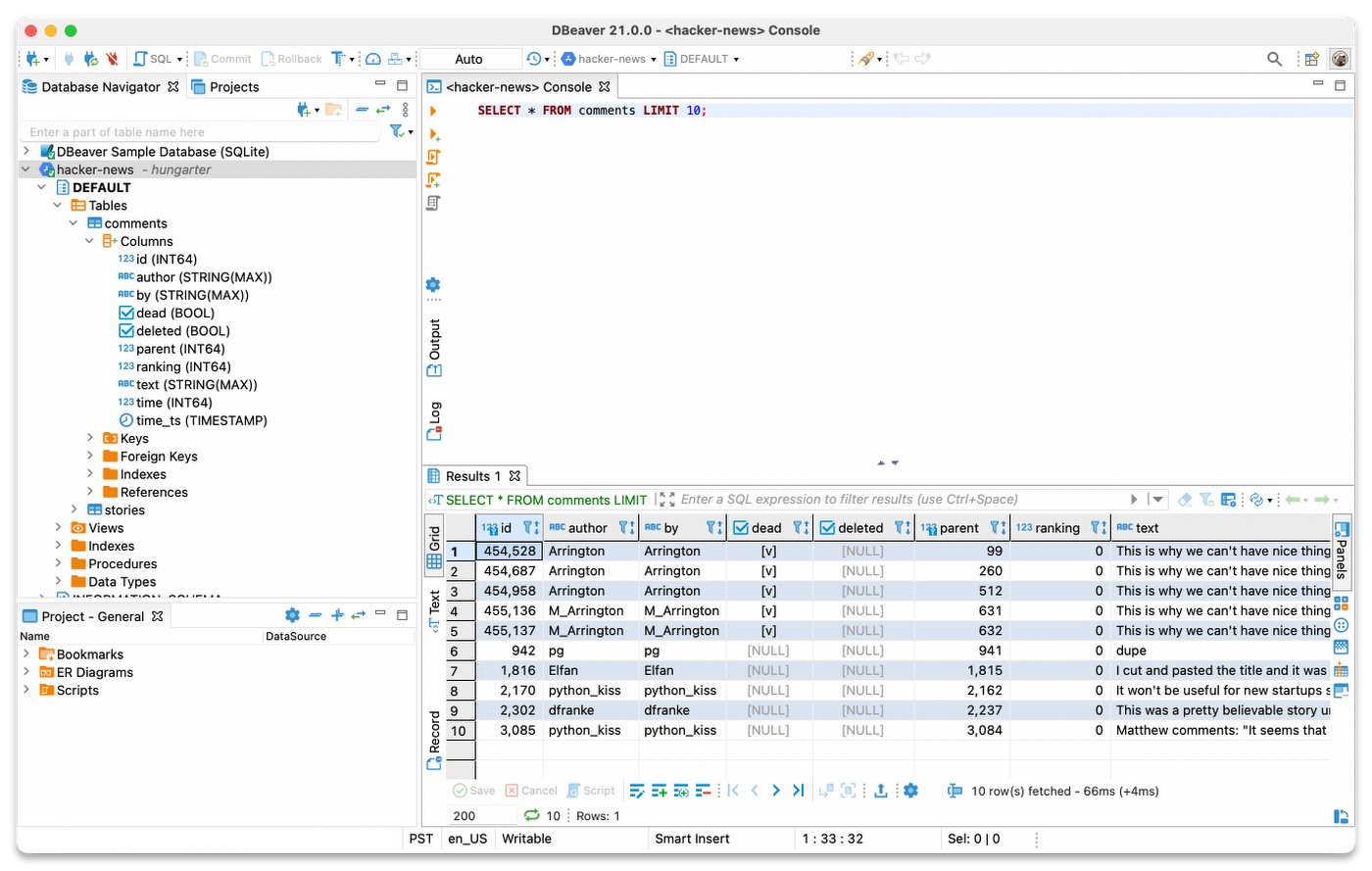
Task: Click the New Connection plug icon in main toolbar
Action: [x=33, y=59]
